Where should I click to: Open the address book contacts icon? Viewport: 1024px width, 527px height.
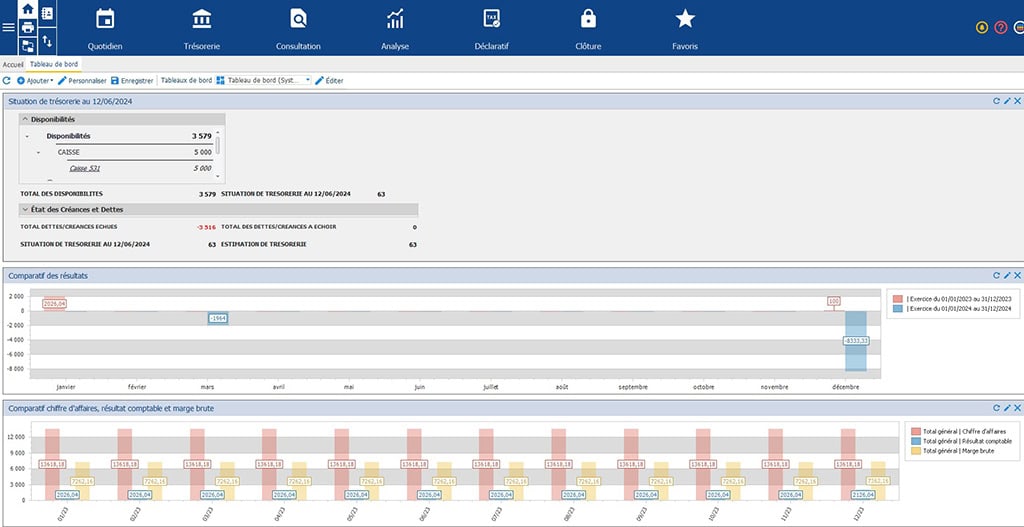[x=48, y=12]
